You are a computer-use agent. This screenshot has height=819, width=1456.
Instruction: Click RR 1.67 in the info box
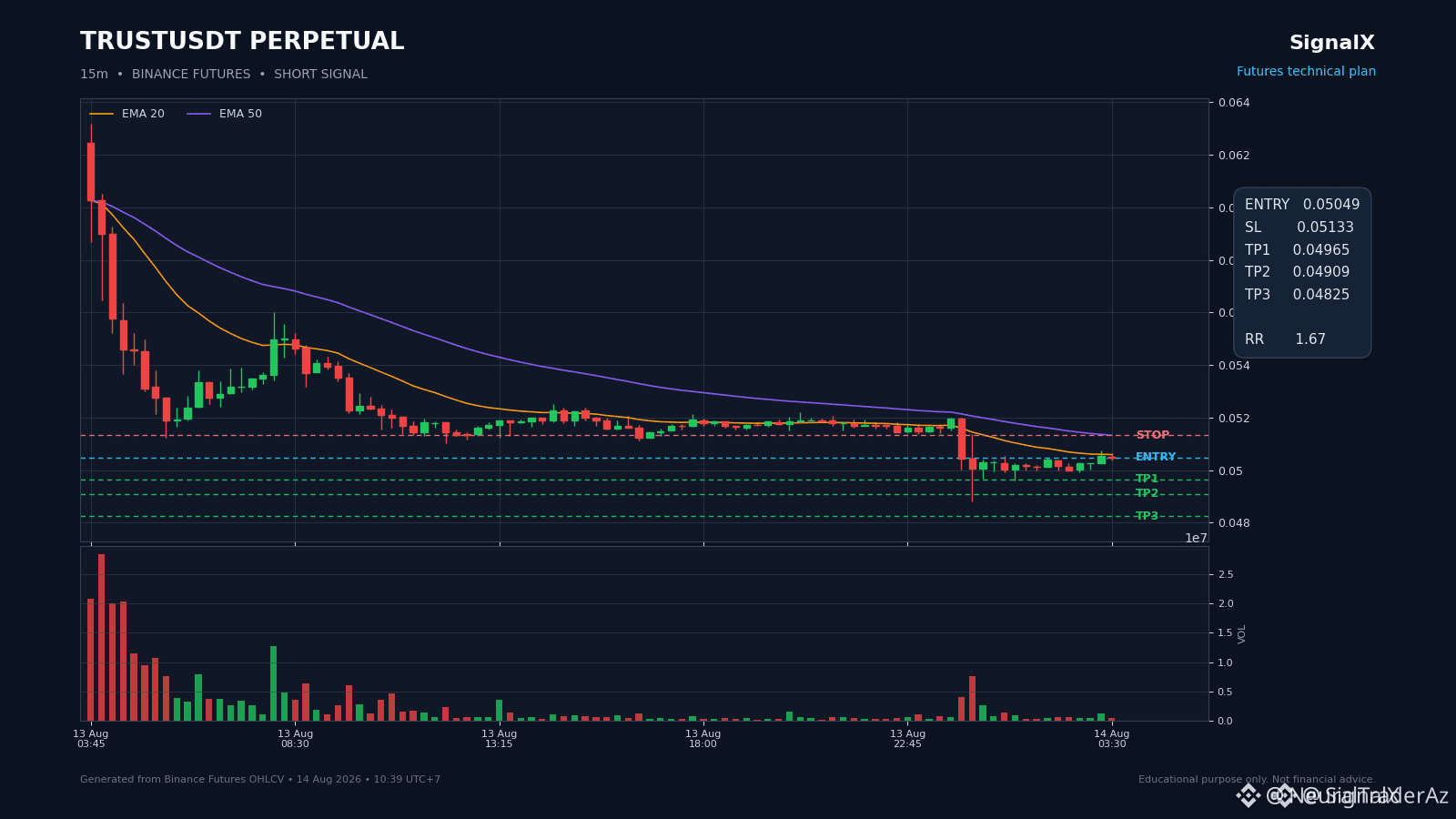[1285, 339]
